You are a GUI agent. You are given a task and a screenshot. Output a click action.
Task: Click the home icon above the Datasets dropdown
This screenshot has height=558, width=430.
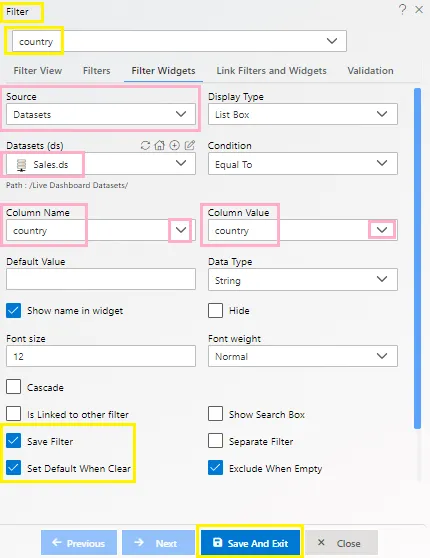[x=159, y=145]
